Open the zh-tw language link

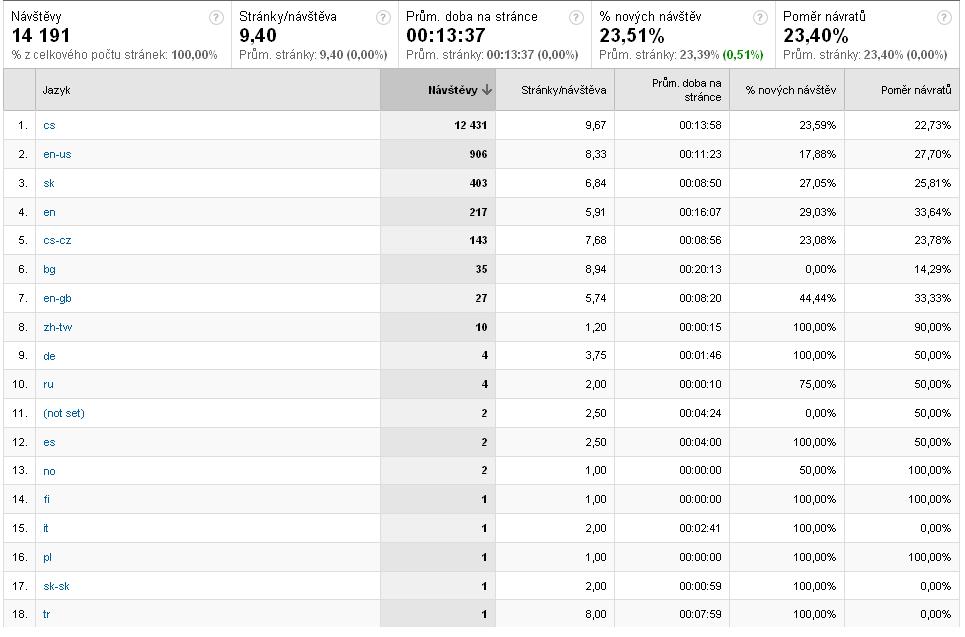(57, 327)
